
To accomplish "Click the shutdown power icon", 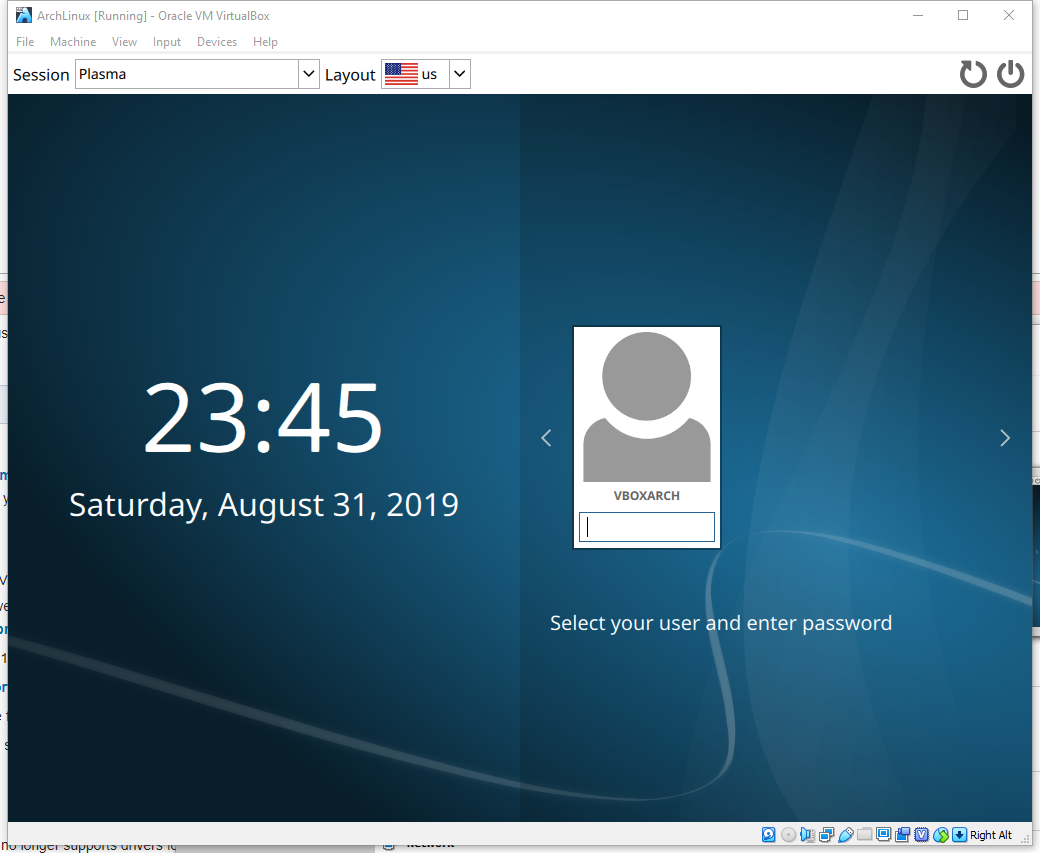I will click(1010, 74).
